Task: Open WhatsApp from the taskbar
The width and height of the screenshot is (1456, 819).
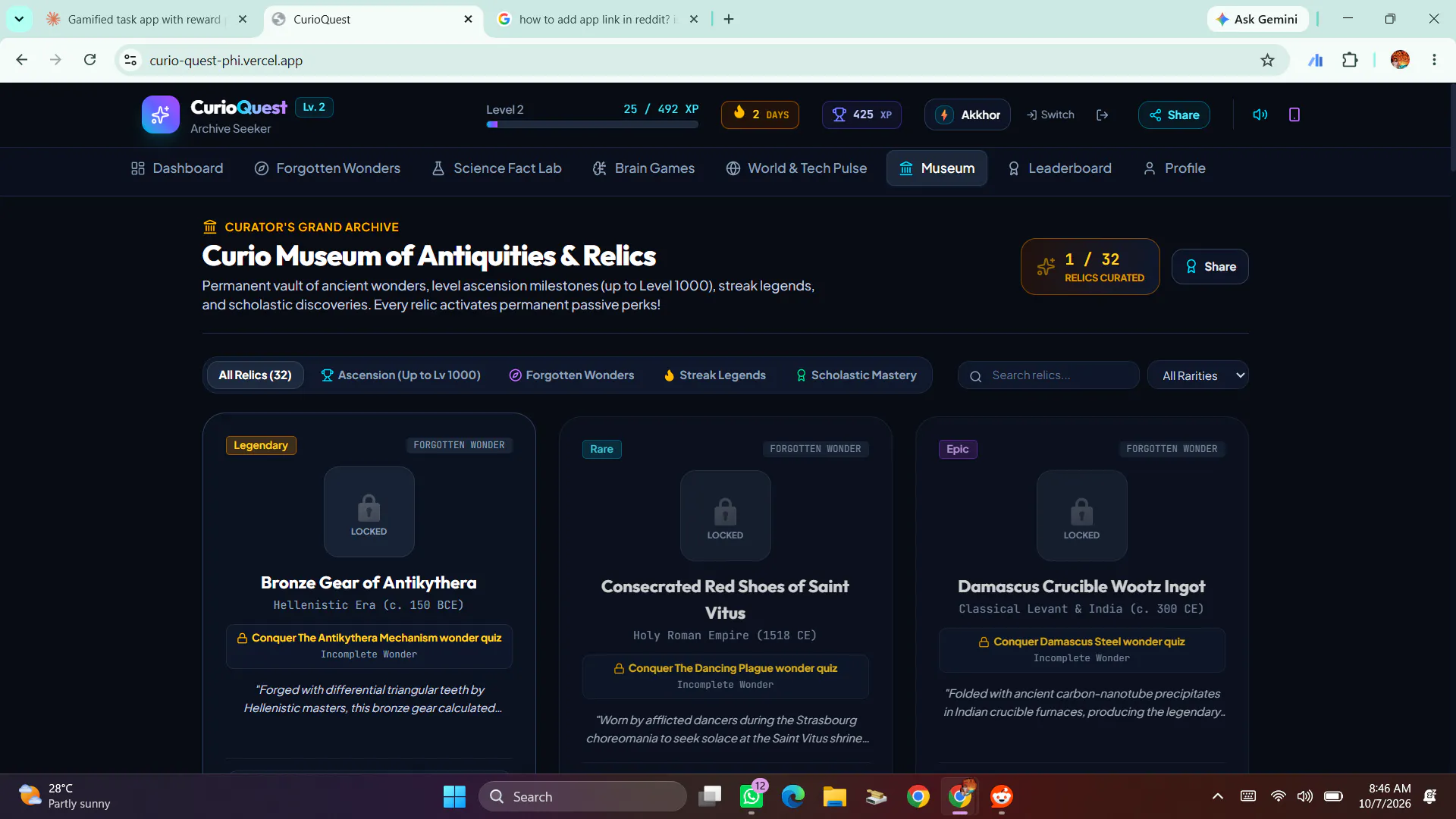Action: (752, 797)
